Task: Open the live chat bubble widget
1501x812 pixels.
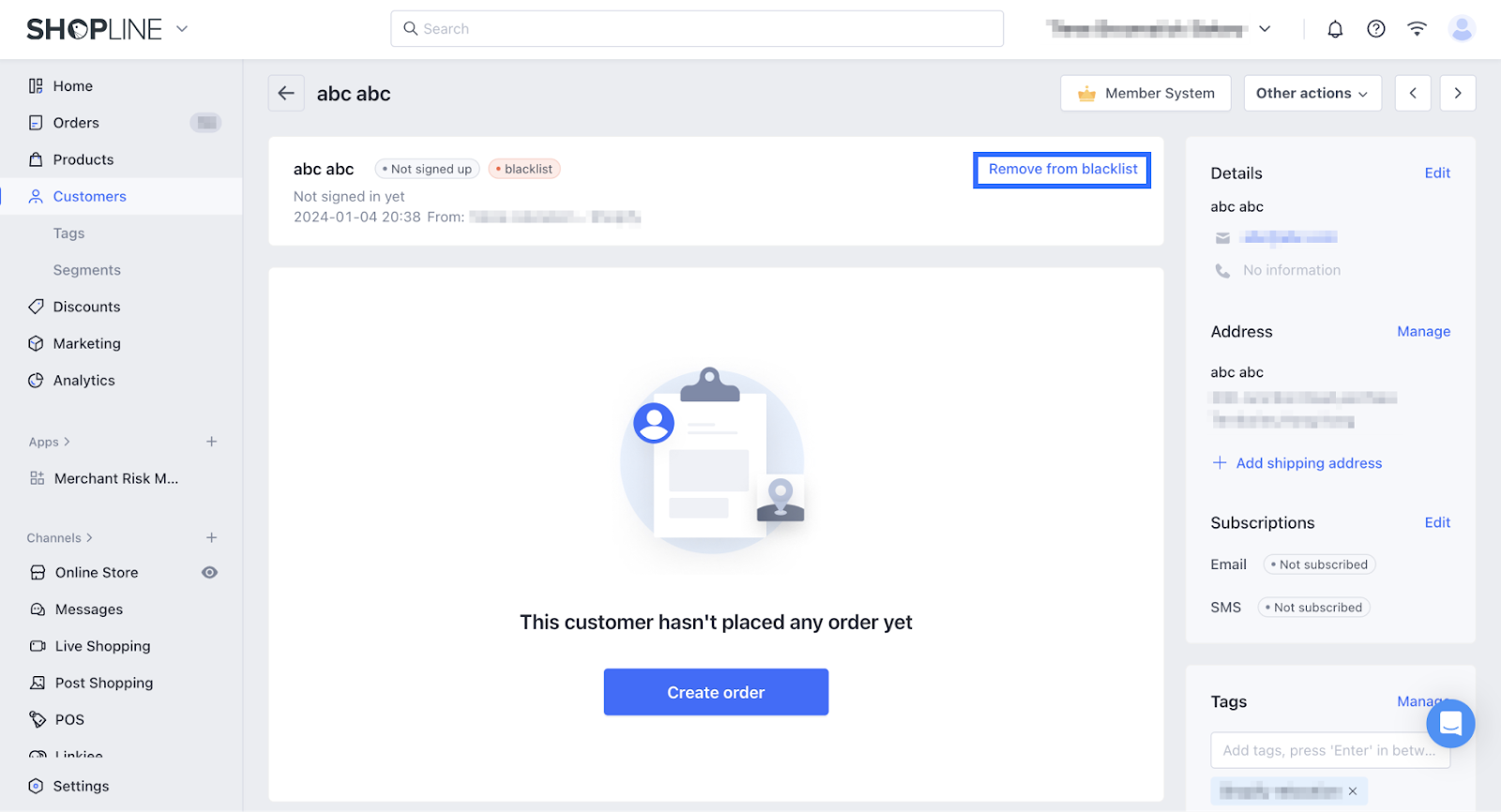Action: 1450,724
